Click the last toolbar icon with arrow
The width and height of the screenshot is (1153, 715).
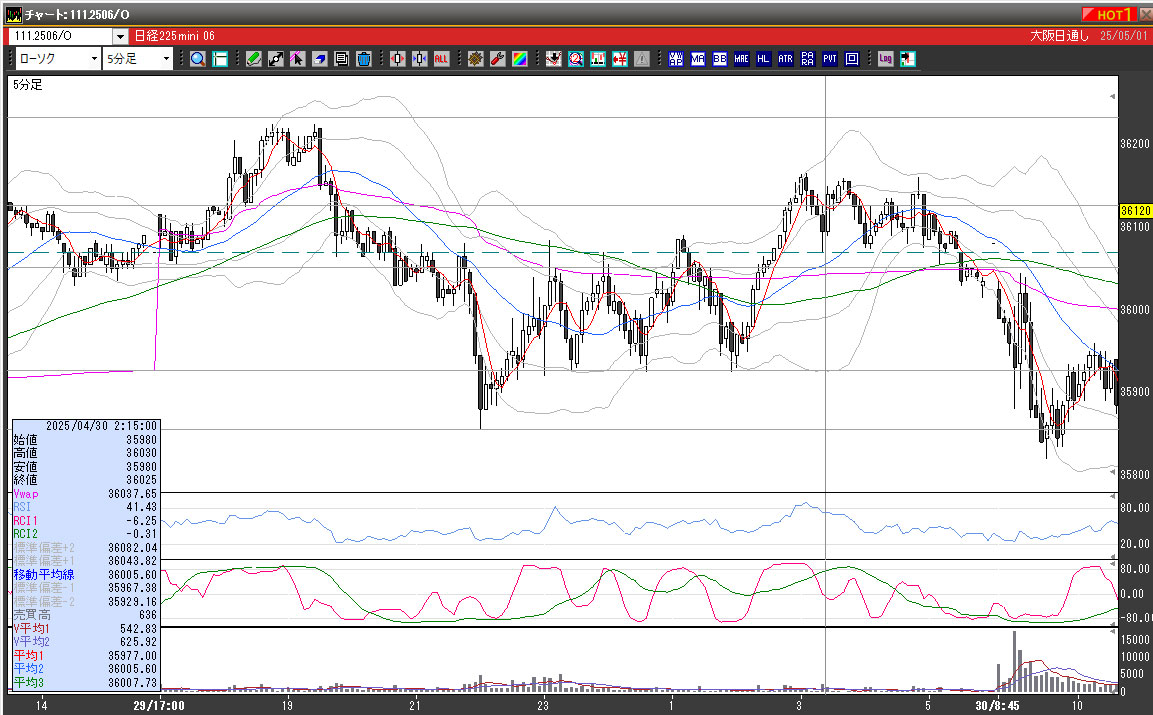click(x=907, y=59)
